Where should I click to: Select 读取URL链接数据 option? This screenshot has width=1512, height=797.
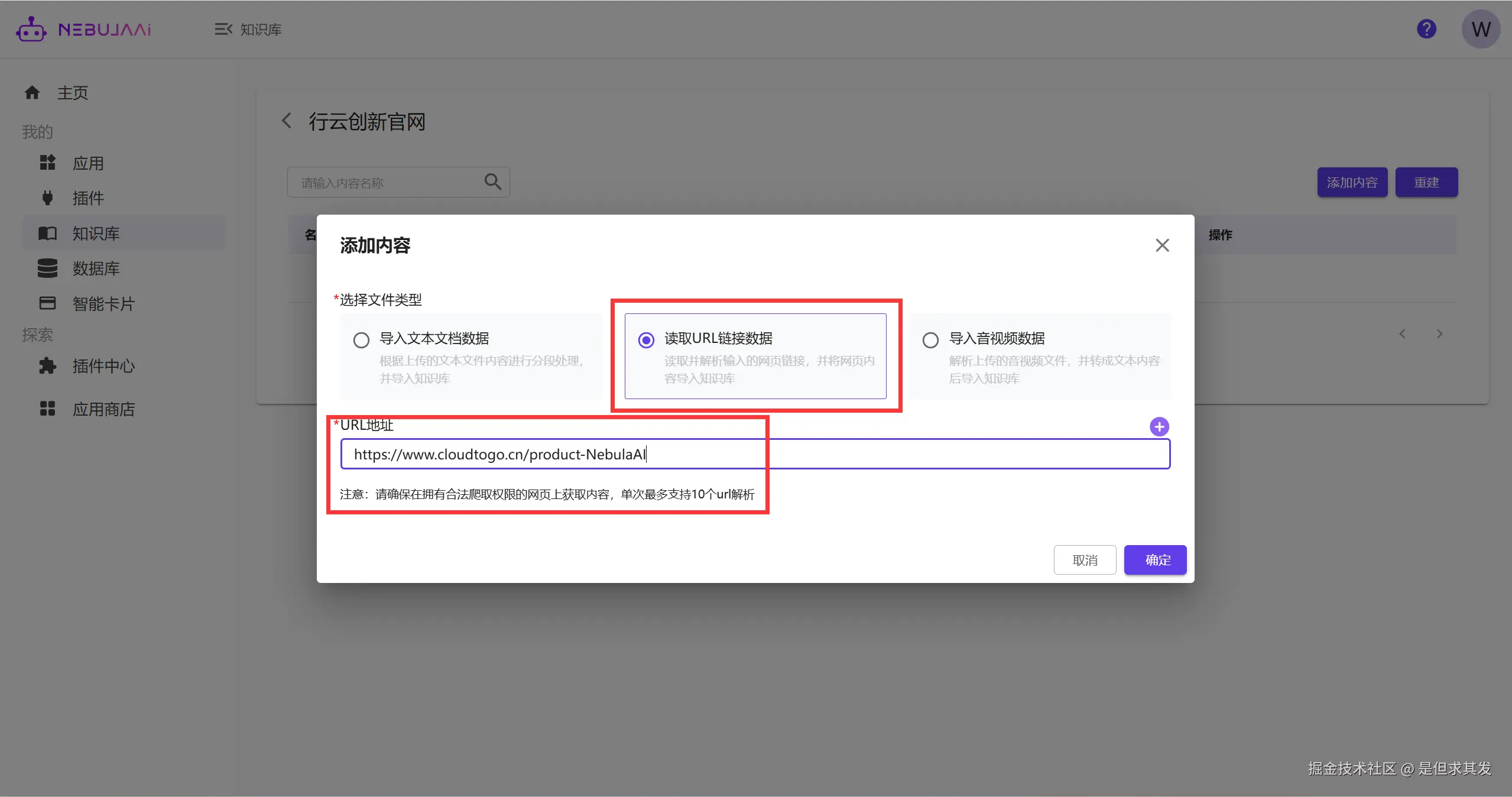646,339
